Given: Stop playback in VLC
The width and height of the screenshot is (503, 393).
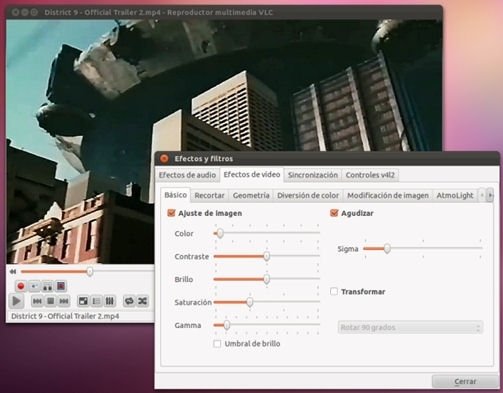Looking at the screenshot, I should pyautogui.click(x=50, y=301).
